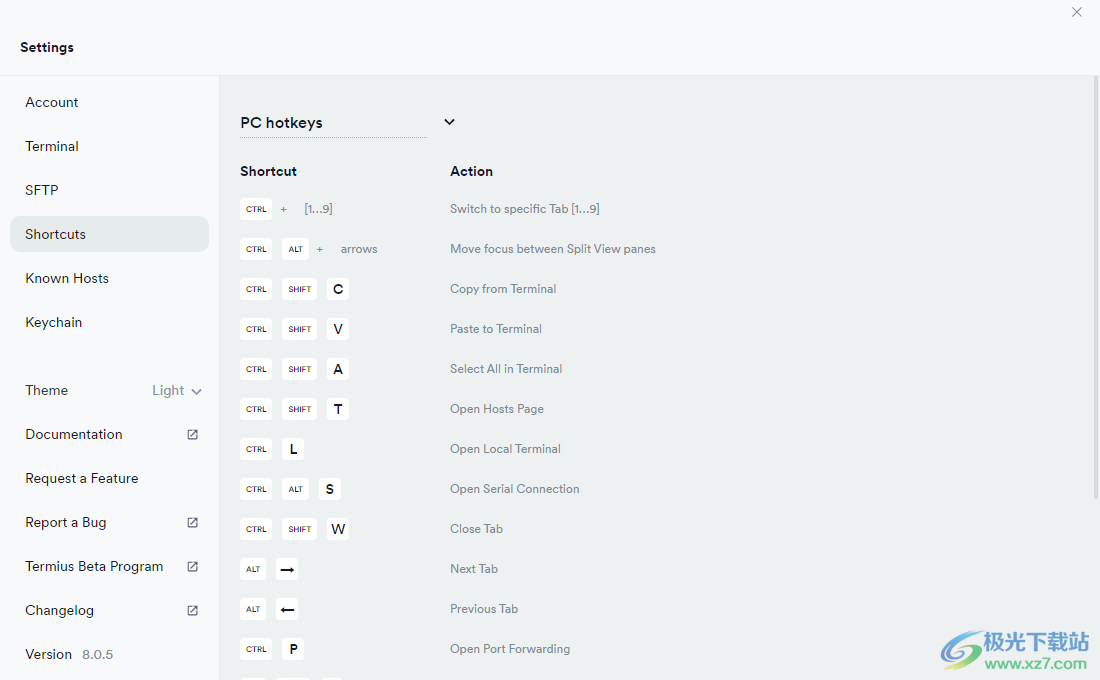
Task: Click the CTRL key in Open Port Forwarding row
Action: coord(256,649)
